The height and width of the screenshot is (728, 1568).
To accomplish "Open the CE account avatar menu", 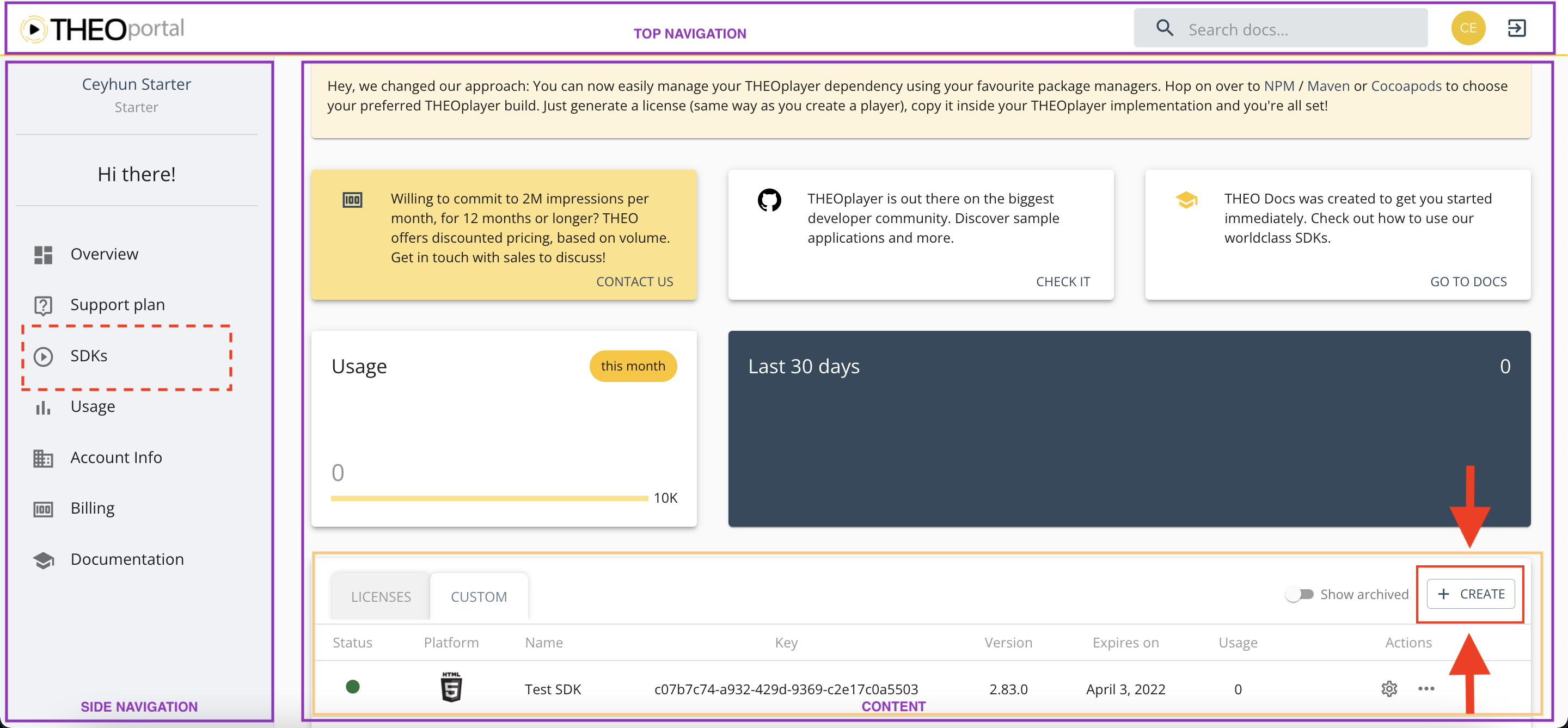I will click(x=1469, y=27).
